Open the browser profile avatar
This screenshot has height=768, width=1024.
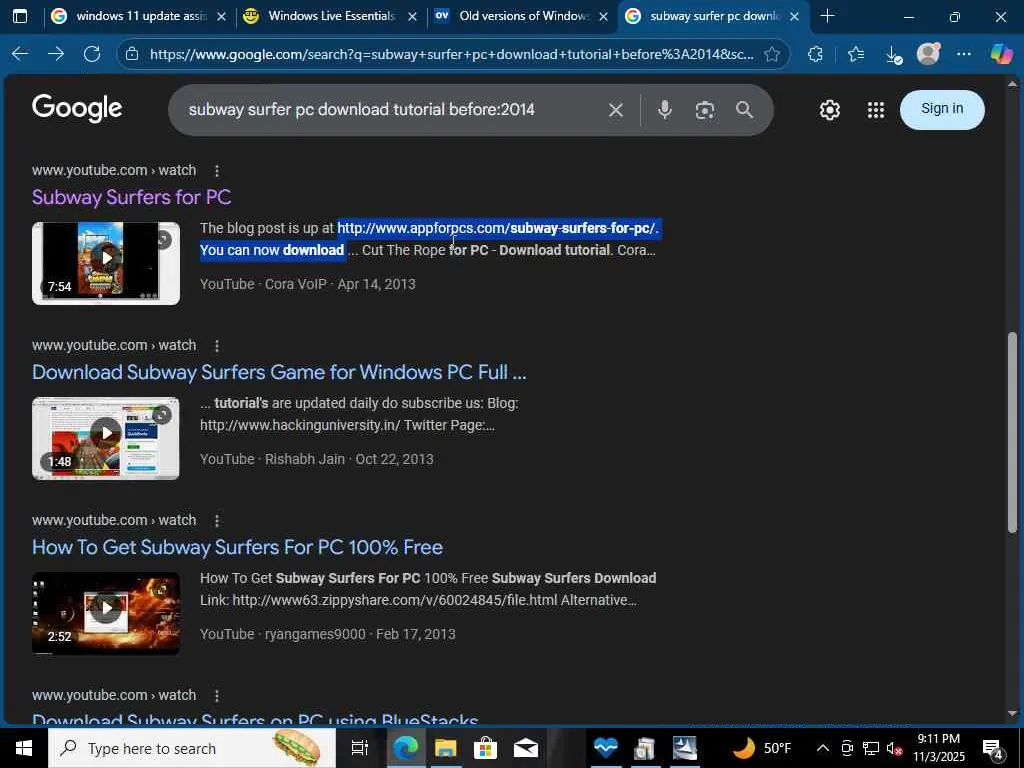(928, 54)
